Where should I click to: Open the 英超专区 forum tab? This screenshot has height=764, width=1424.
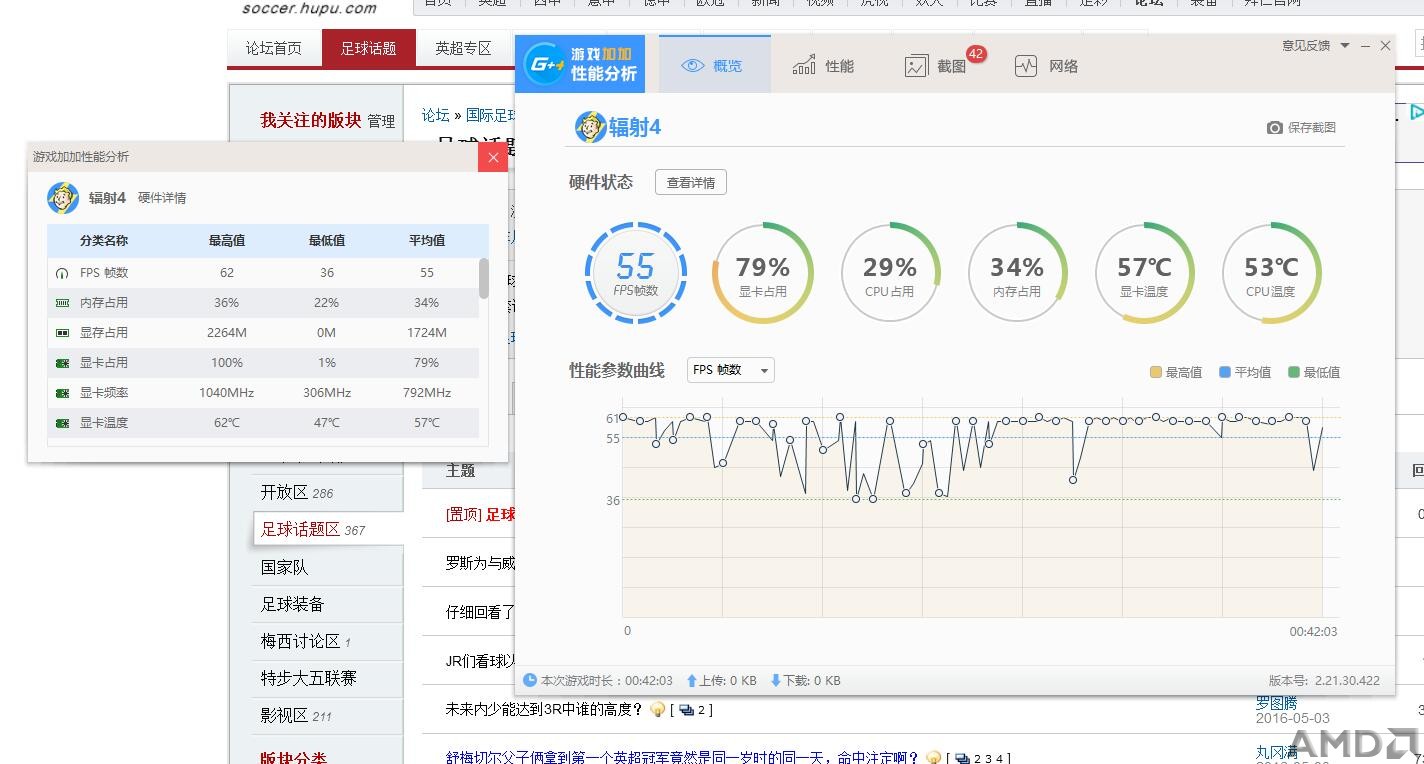pyautogui.click(x=463, y=48)
